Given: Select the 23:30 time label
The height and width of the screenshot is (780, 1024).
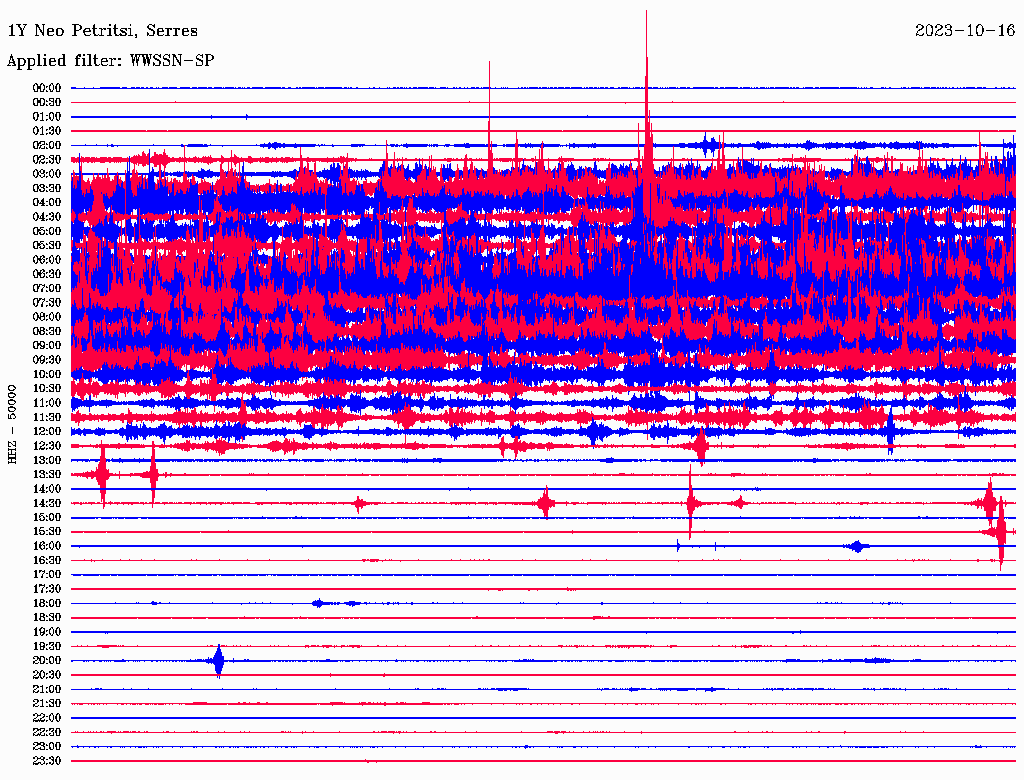Looking at the screenshot, I should pos(48,761).
